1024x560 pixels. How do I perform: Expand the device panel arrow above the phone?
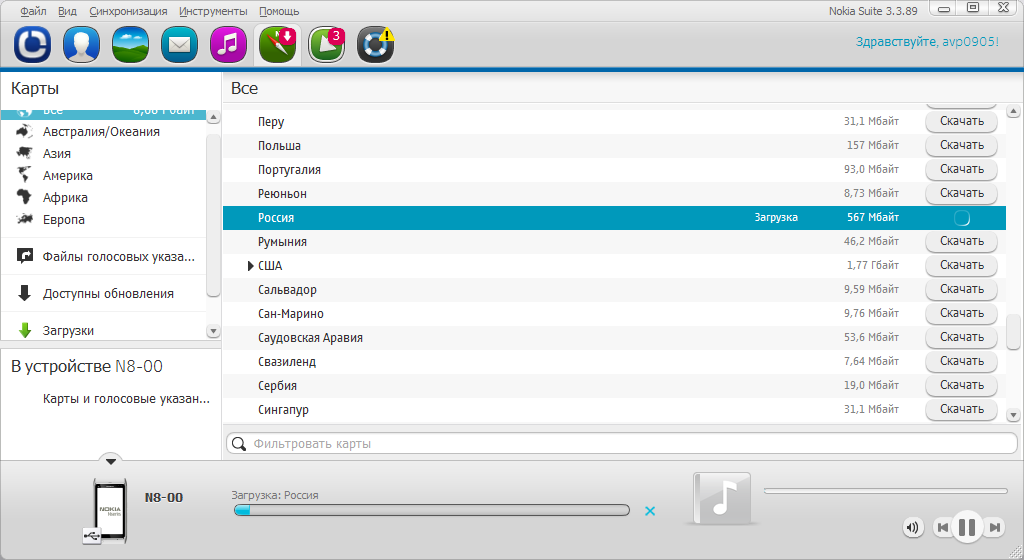click(x=111, y=461)
